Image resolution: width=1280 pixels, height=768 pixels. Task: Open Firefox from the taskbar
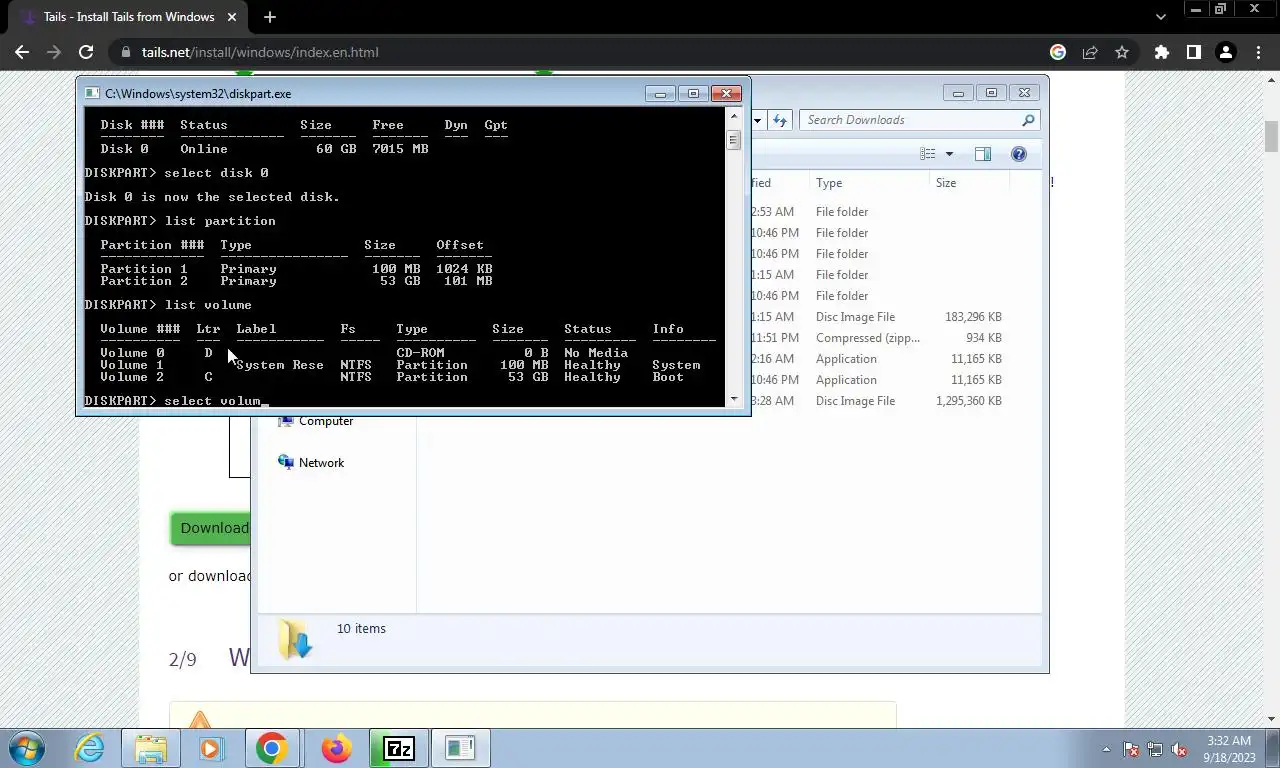(336, 748)
